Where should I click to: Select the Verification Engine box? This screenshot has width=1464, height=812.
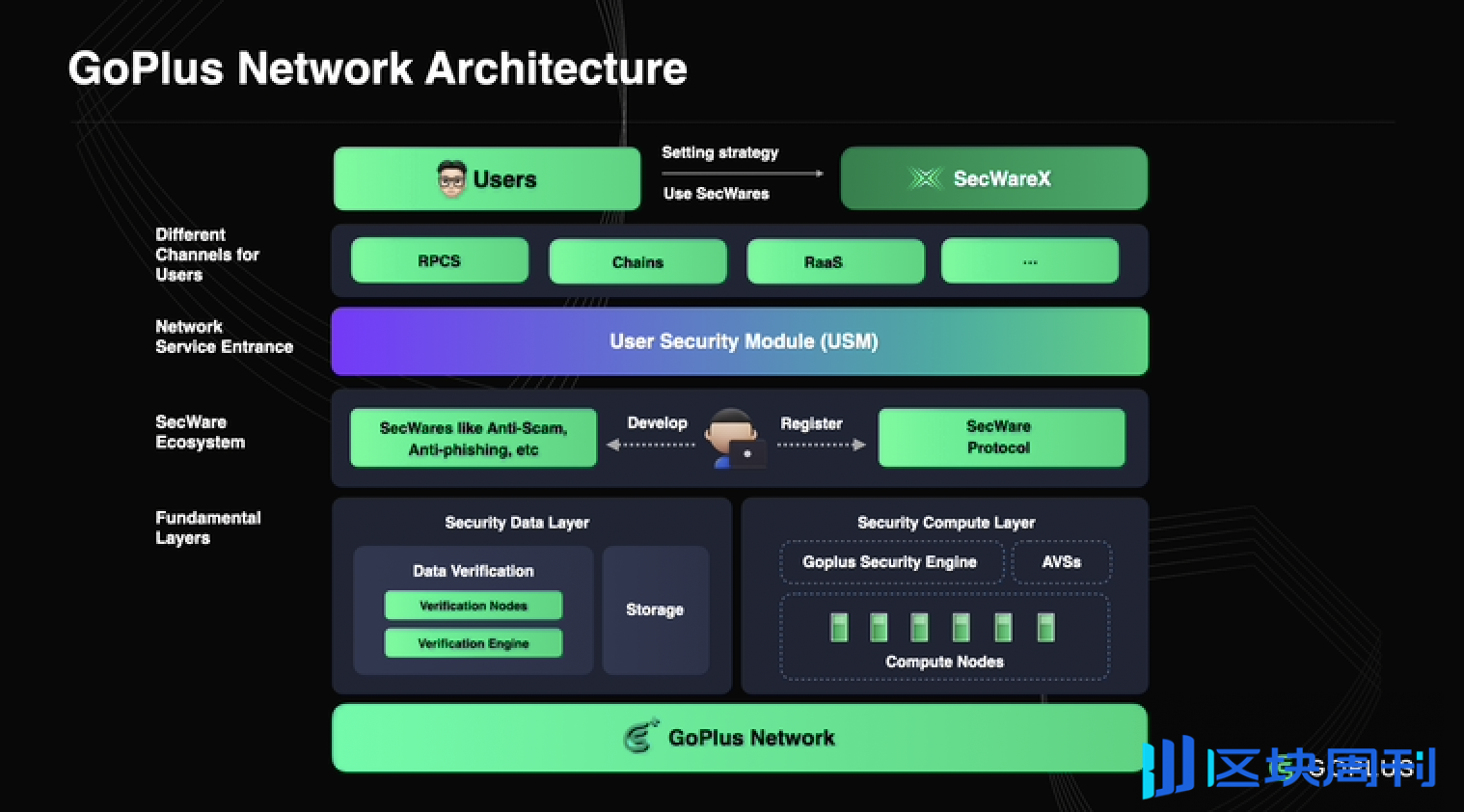click(x=474, y=643)
